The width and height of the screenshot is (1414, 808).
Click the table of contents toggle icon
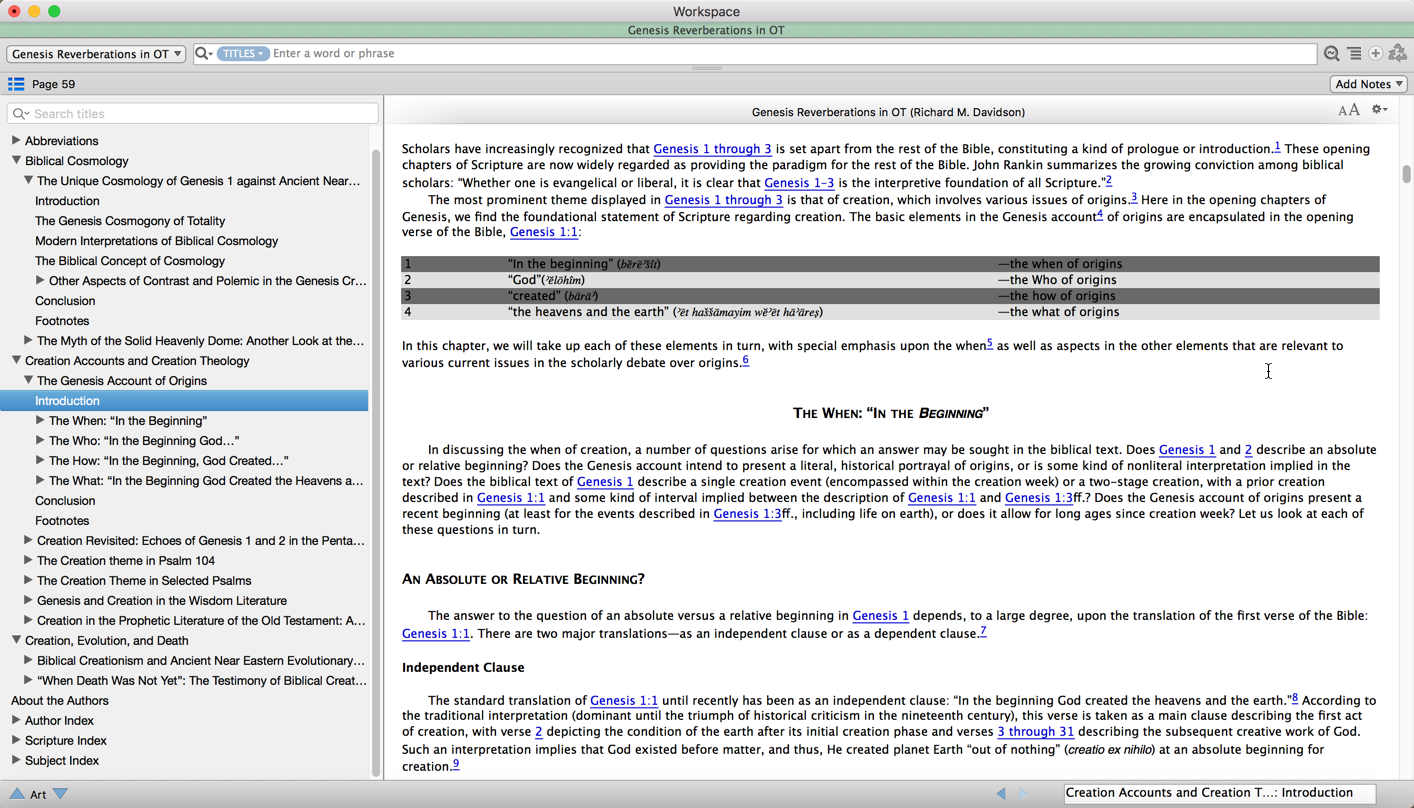click(16, 84)
